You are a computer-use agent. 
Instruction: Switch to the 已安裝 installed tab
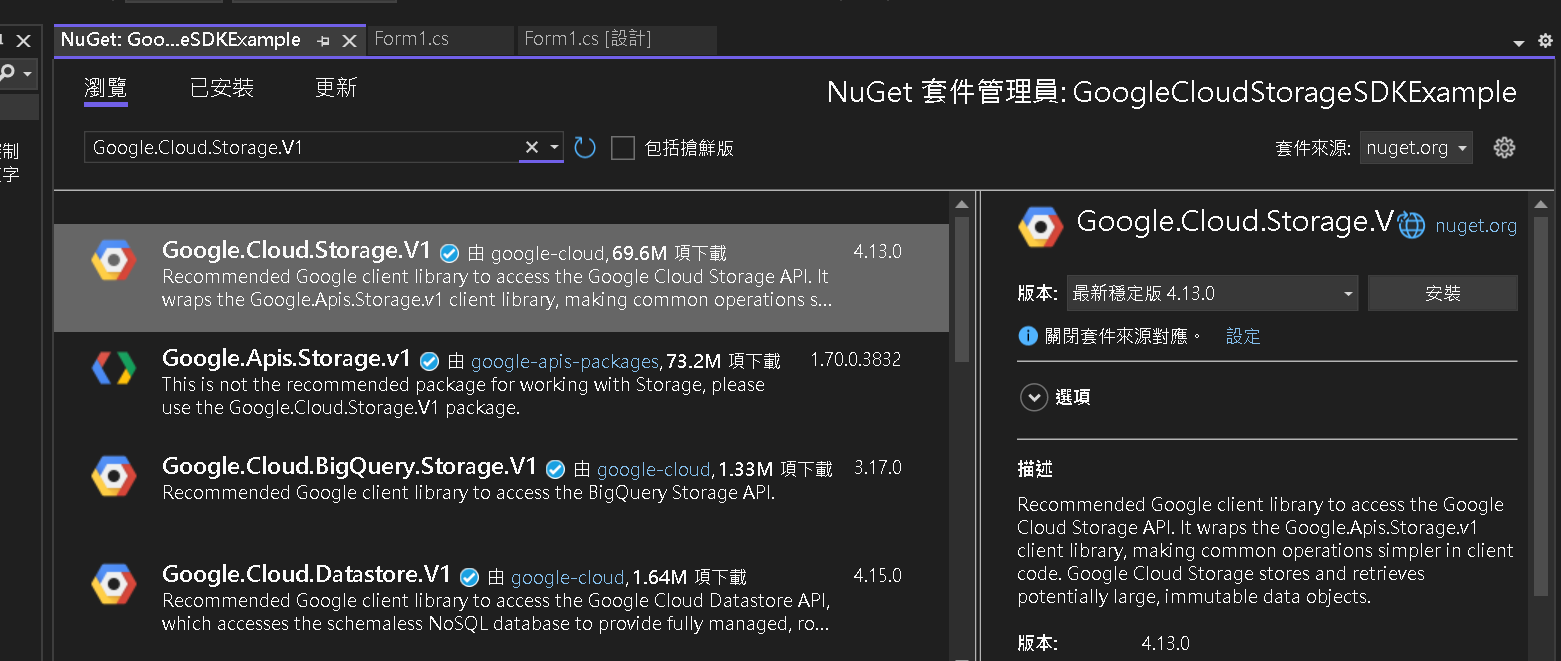click(222, 88)
